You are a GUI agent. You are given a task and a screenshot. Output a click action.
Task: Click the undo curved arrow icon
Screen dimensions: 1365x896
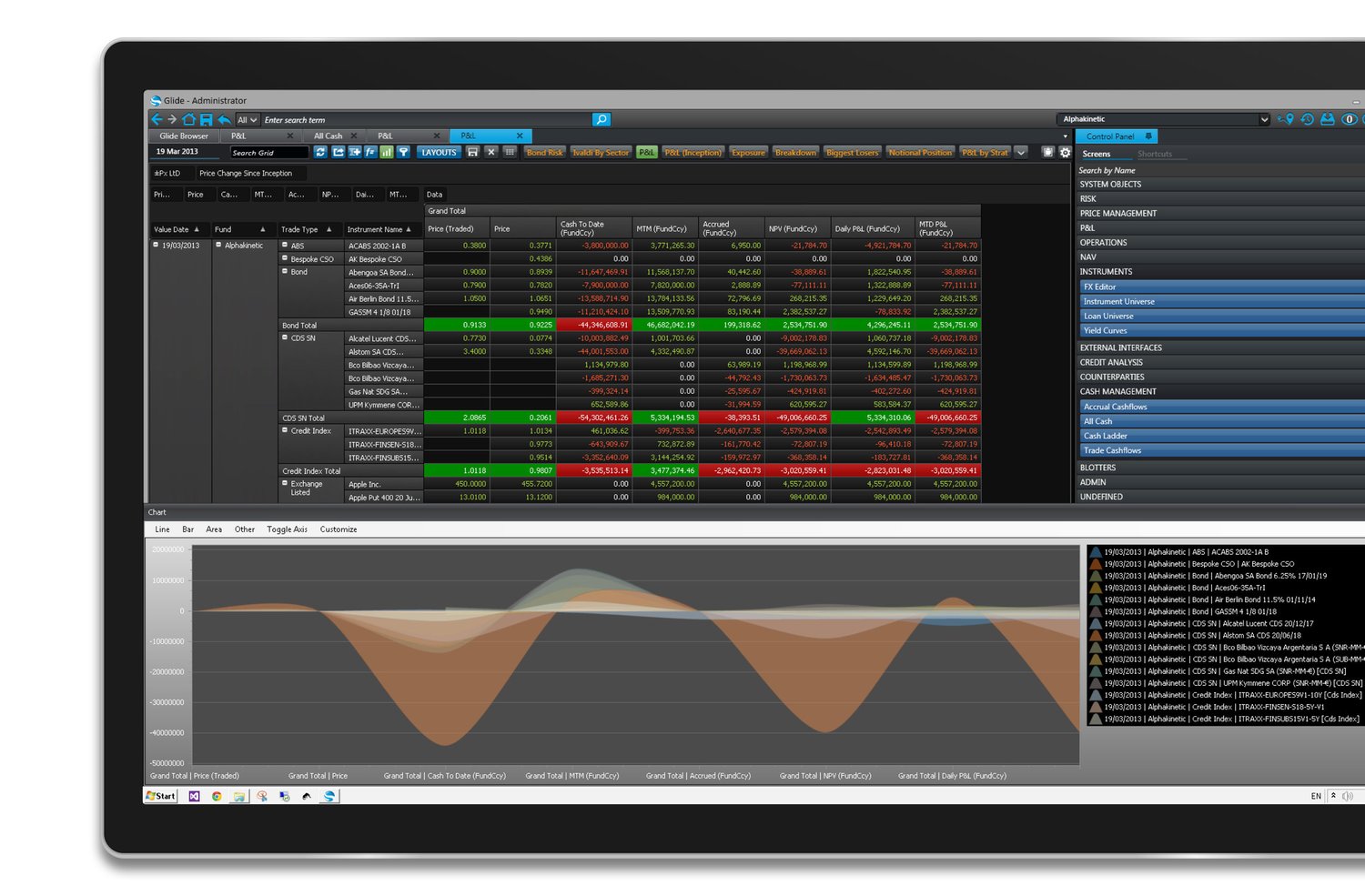[x=224, y=119]
